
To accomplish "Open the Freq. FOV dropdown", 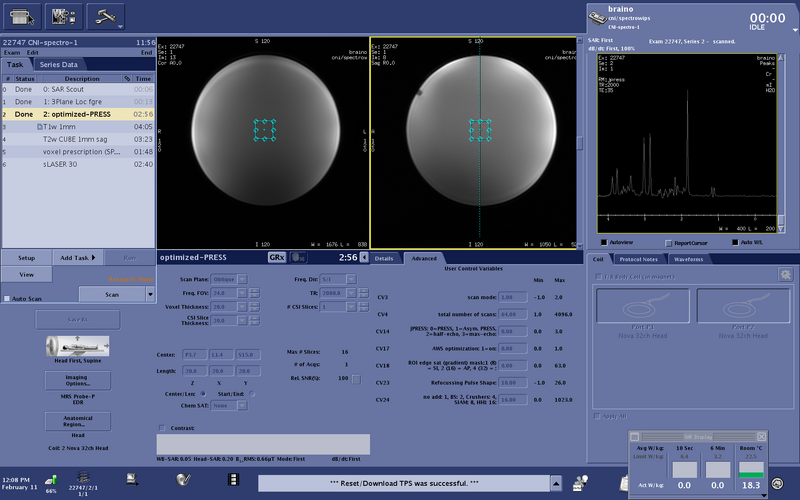I will click(x=242, y=293).
